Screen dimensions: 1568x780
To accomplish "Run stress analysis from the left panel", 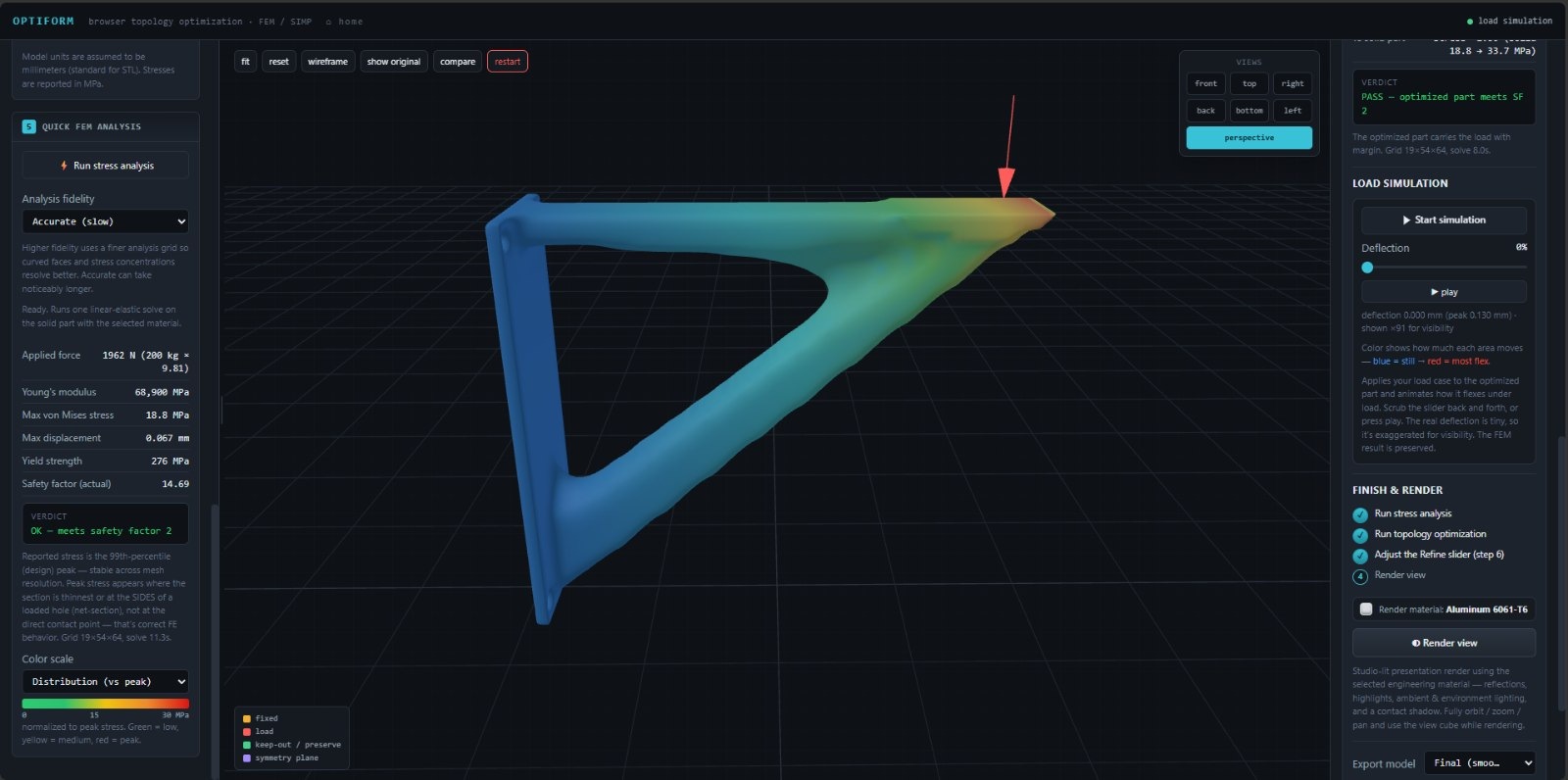I will pyautogui.click(x=106, y=166).
